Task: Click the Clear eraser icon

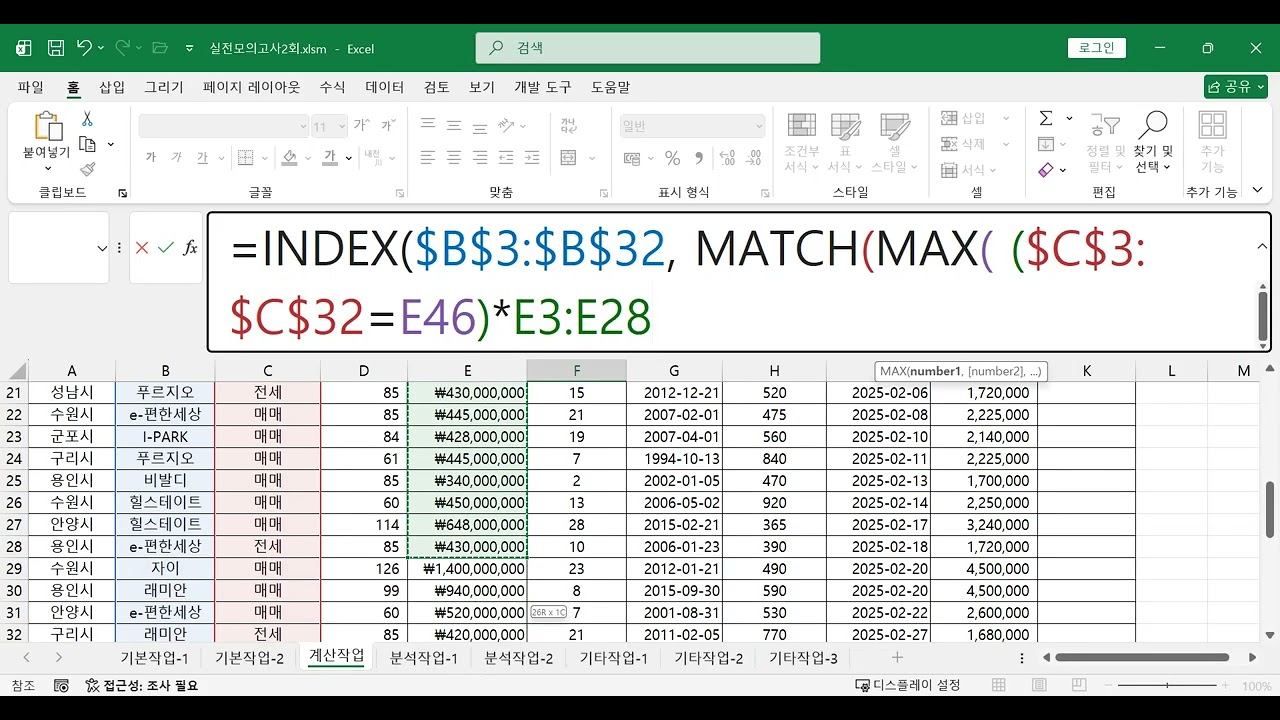Action: 1046,170
